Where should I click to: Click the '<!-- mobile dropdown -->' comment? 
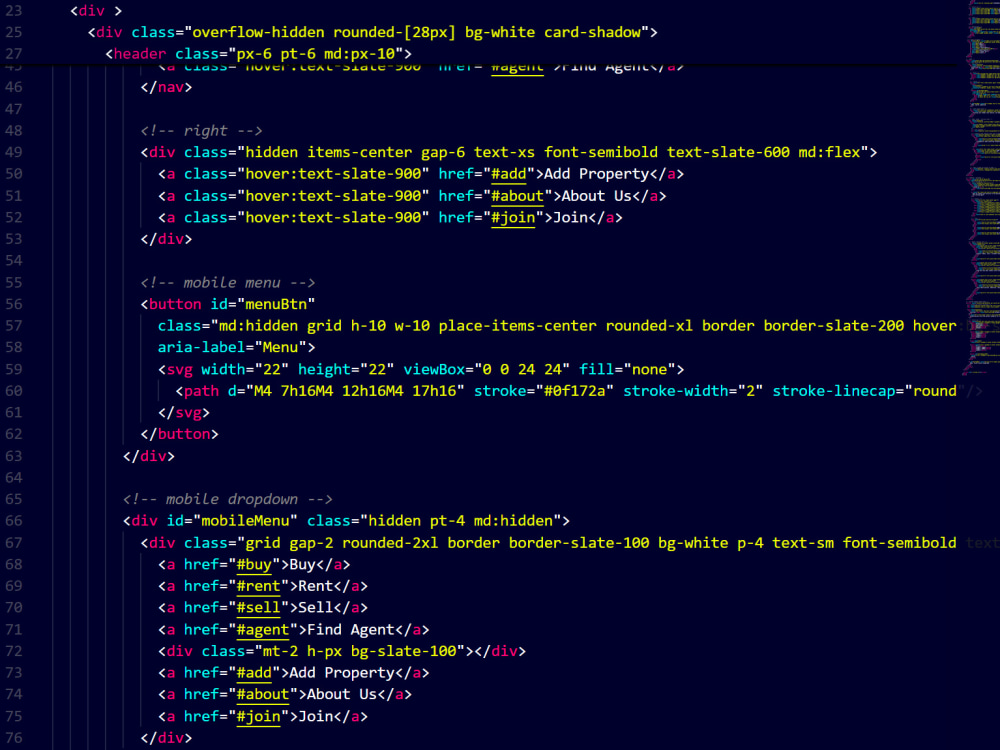click(228, 499)
